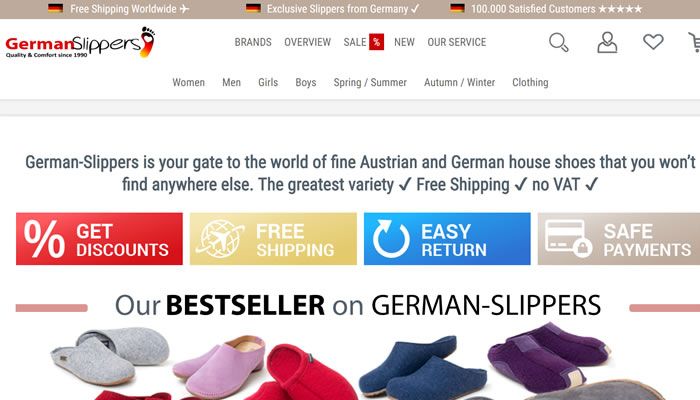The height and width of the screenshot is (400, 700).
Task: Open the Our Service menu
Action: (457, 42)
